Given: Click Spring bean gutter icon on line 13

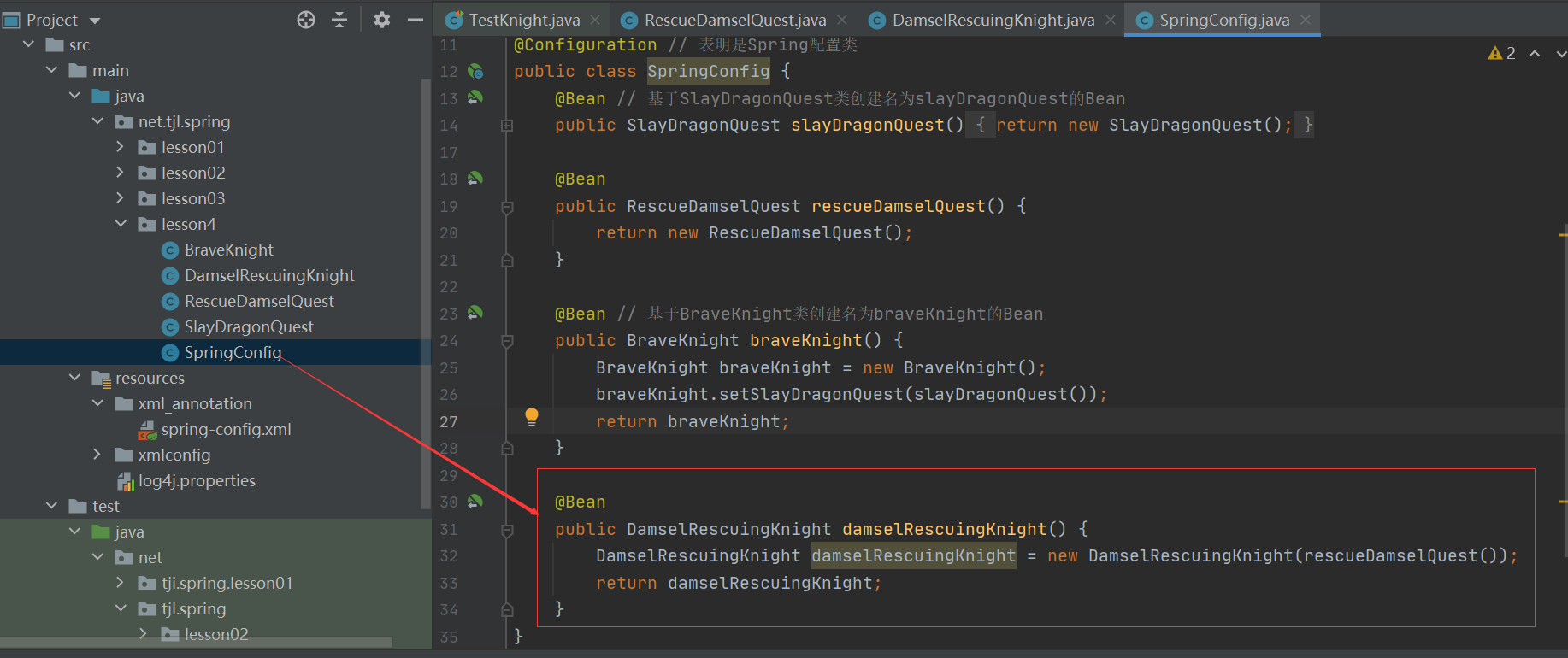Looking at the screenshot, I should tap(475, 97).
